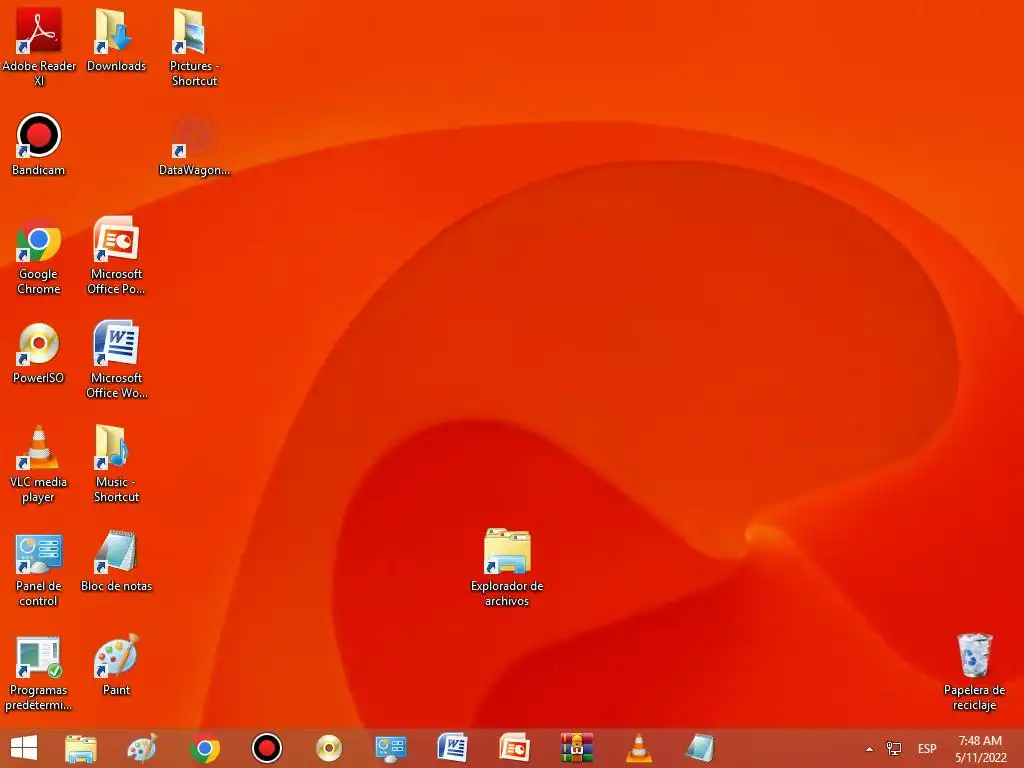This screenshot has height=768, width=1024.
Task: Launch Paint from the taskbar
Action: tap(142, 748)
